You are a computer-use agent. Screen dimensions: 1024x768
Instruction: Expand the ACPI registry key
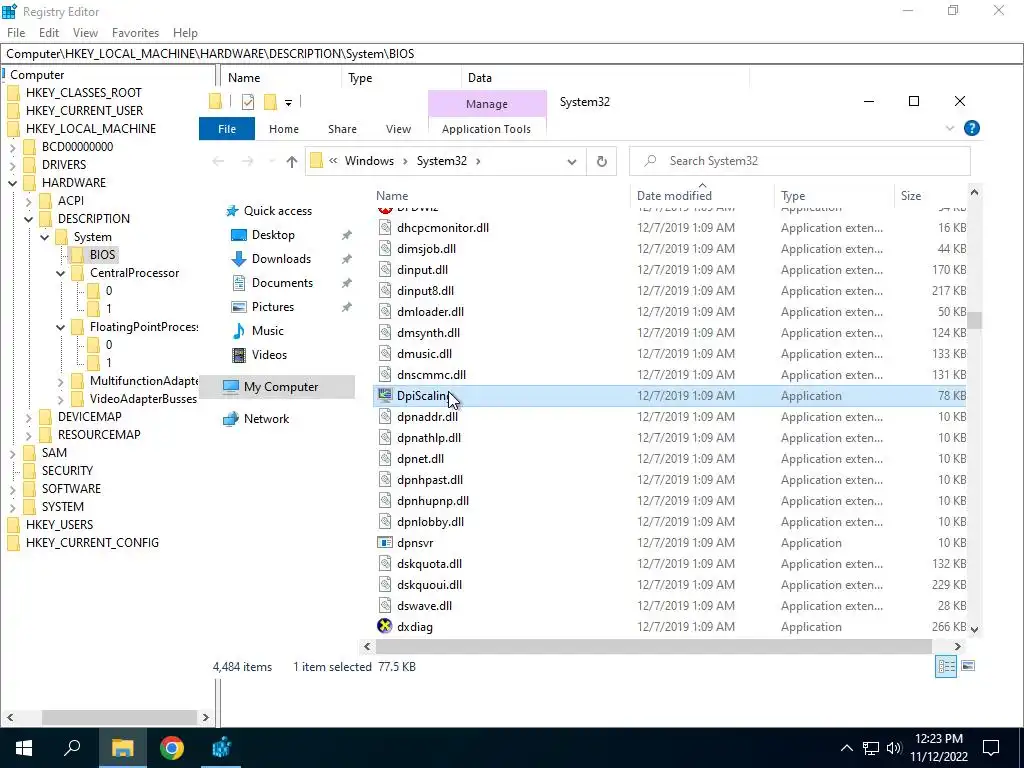pos(29,201)
